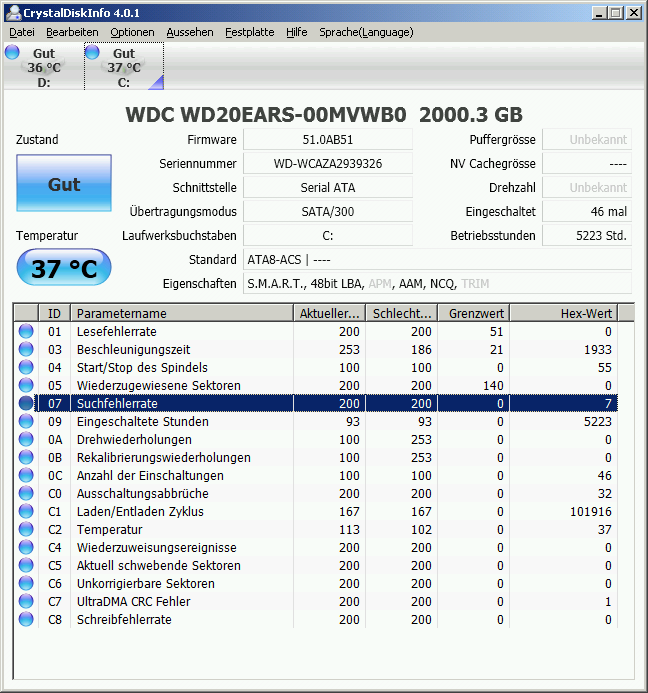Click status orb of Schreibfehlerrate row
The height and width of the screenshot is (693, 648).
pyautogui.click(x=26, y=620)
